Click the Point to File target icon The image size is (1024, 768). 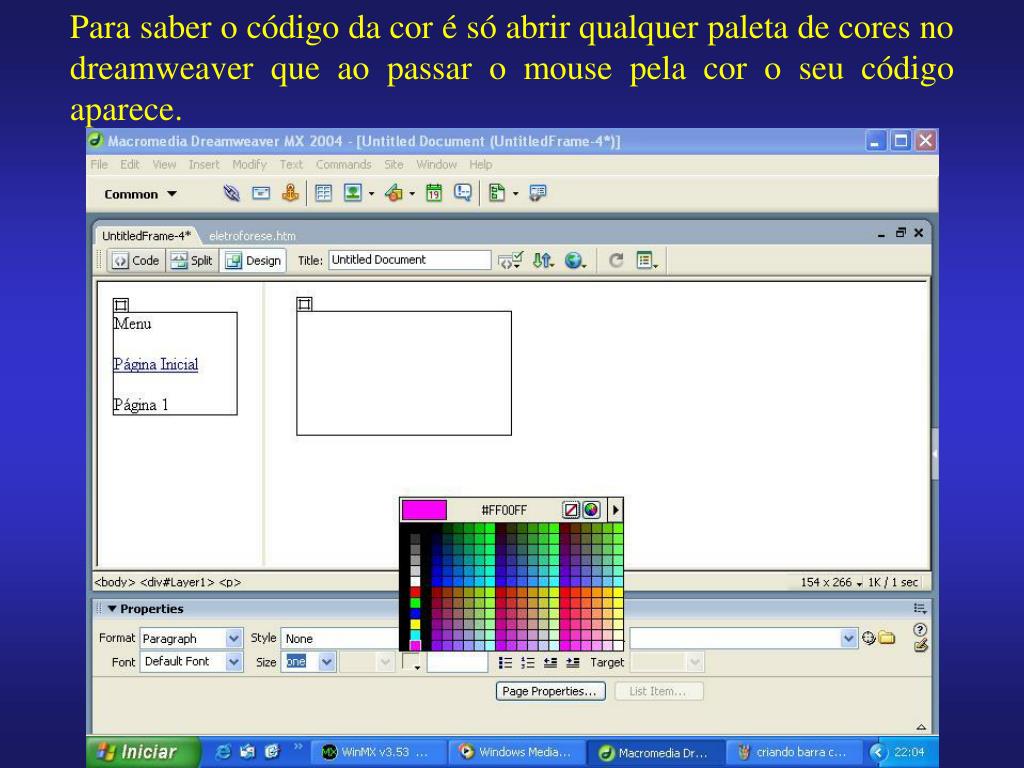[x=868, y=638]
